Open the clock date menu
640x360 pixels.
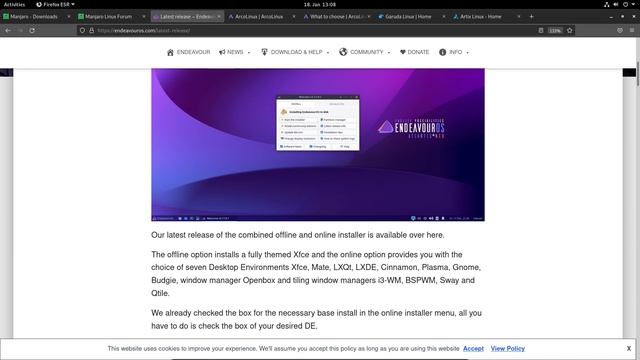(320, 4)
